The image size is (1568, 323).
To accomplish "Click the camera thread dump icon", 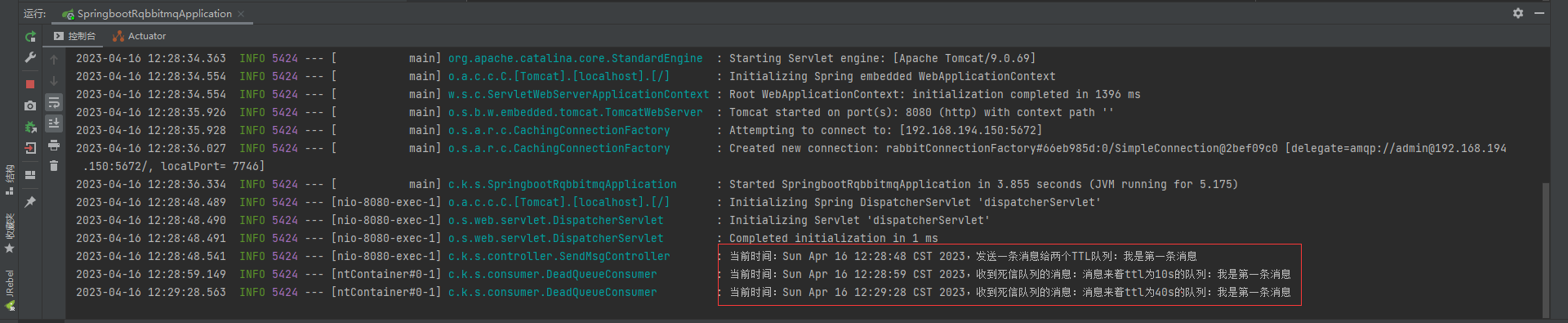I will coord(30,105).
